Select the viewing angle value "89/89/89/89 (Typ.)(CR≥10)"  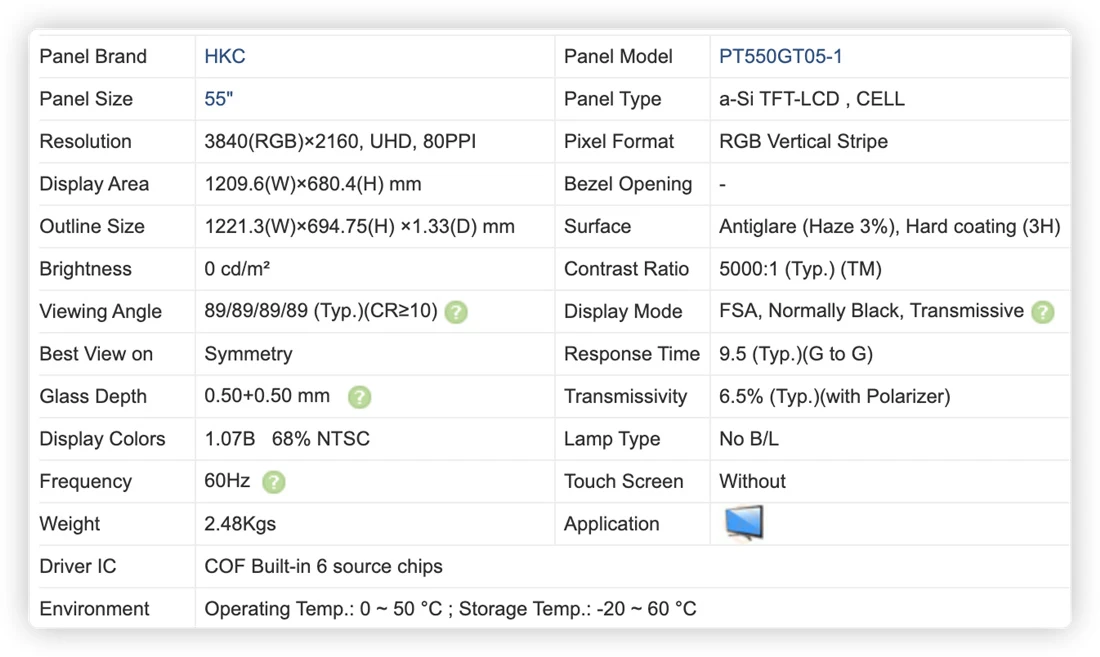click(321, 311)
